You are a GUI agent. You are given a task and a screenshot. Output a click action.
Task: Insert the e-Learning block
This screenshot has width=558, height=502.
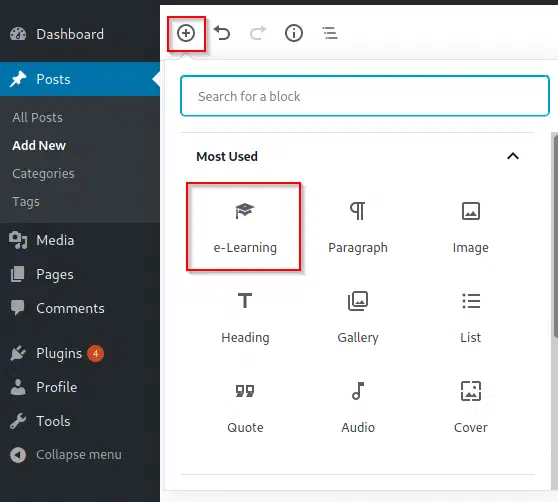244,227
